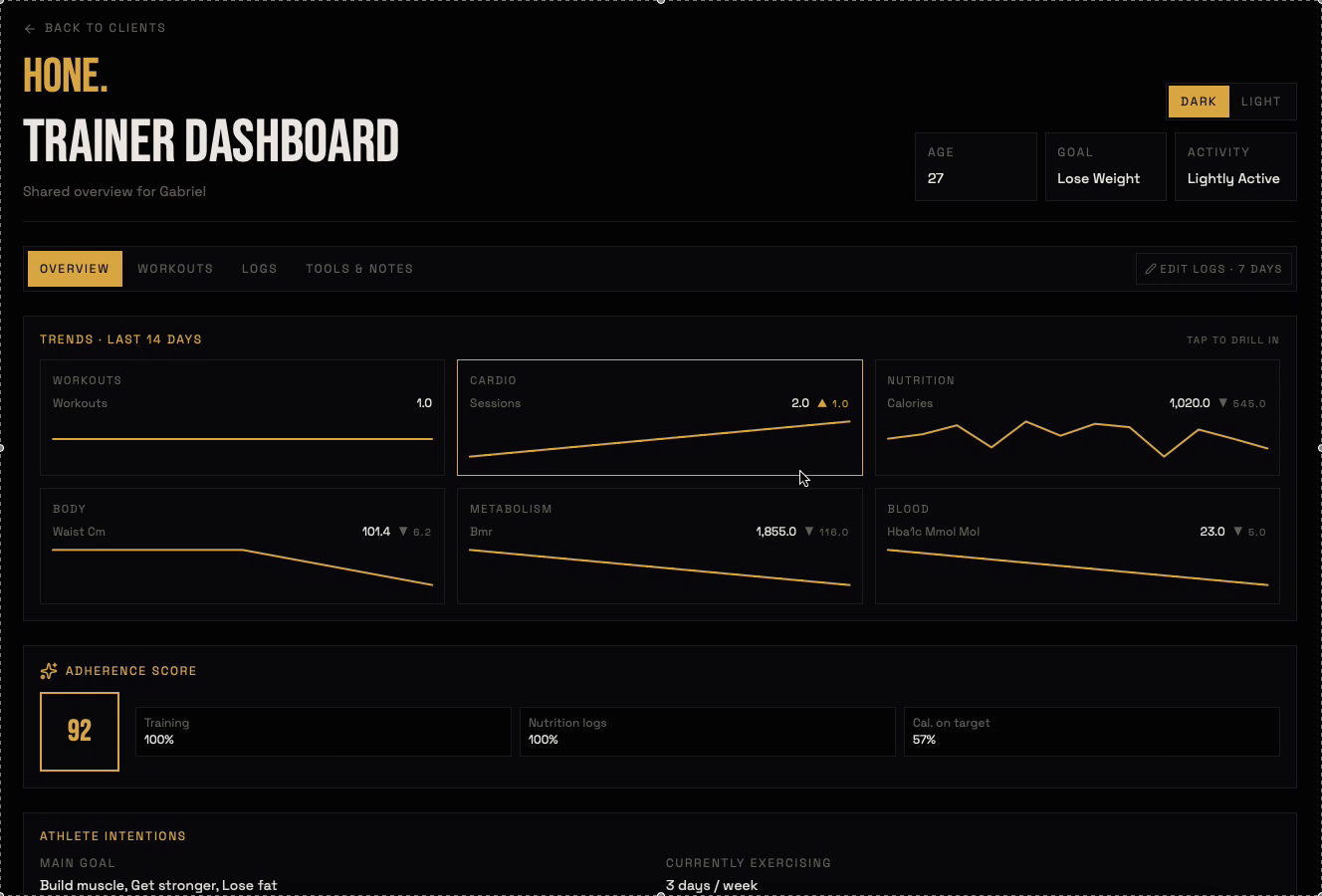Click the pencil icon in Edit Logs button

[x=1151, y=269]
